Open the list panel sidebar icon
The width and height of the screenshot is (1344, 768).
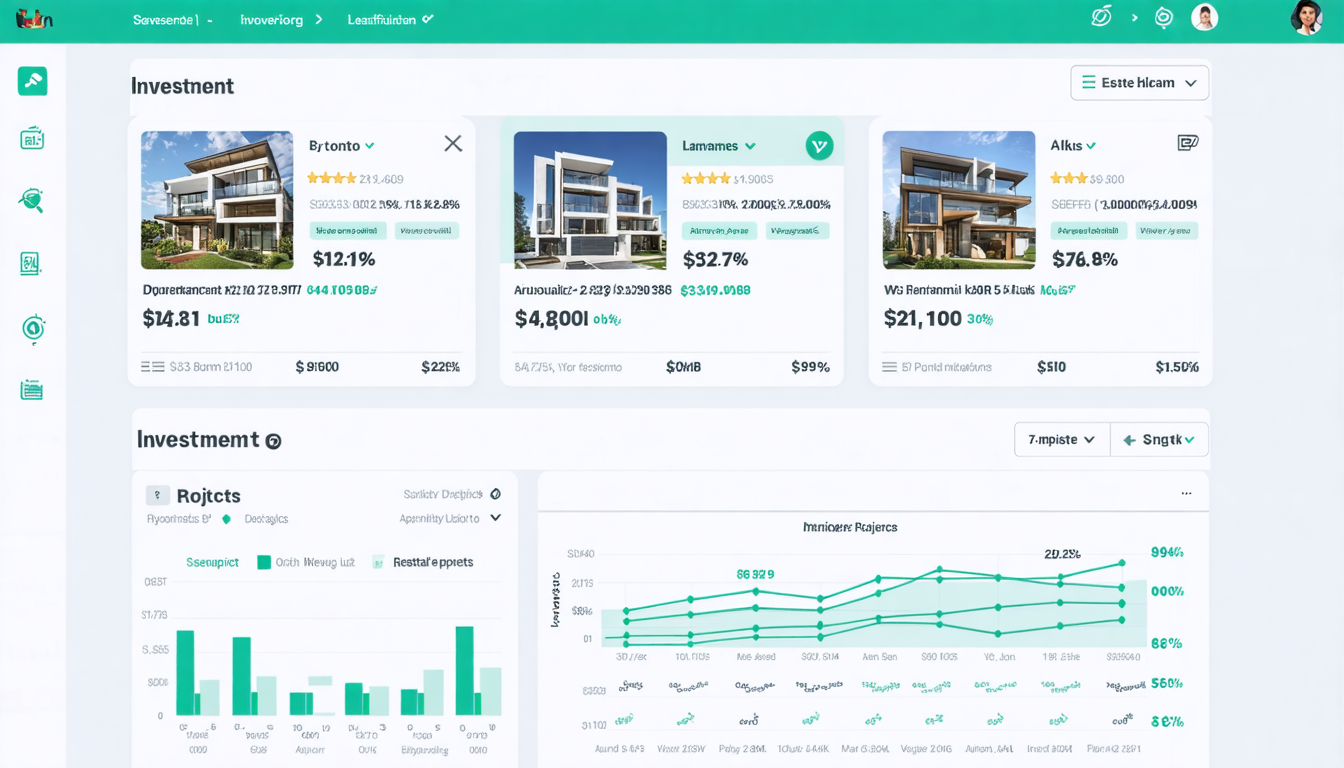[x=32, y=390]
